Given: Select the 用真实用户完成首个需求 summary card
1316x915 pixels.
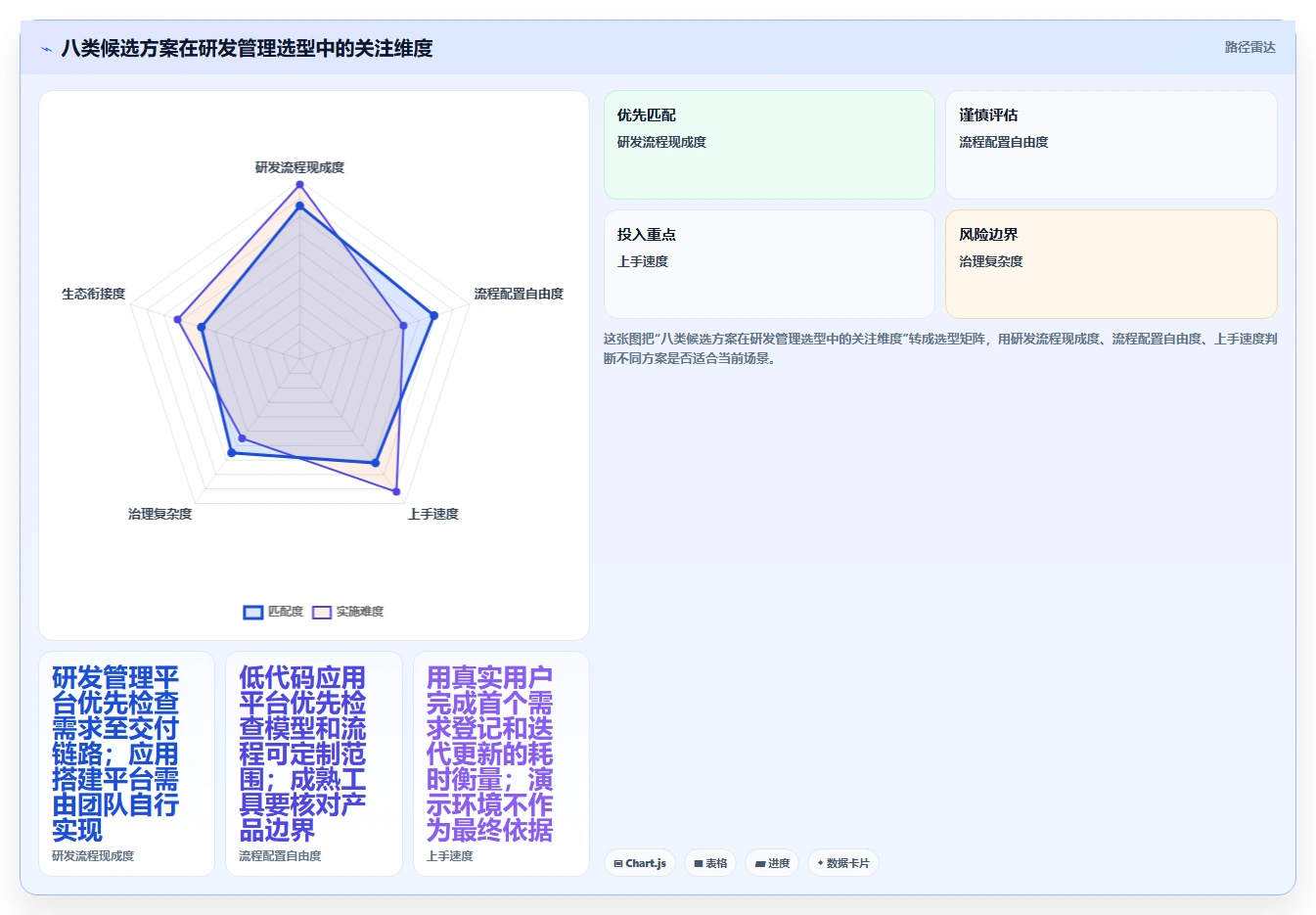Looking at the screenshot, I should coord(501,763).
